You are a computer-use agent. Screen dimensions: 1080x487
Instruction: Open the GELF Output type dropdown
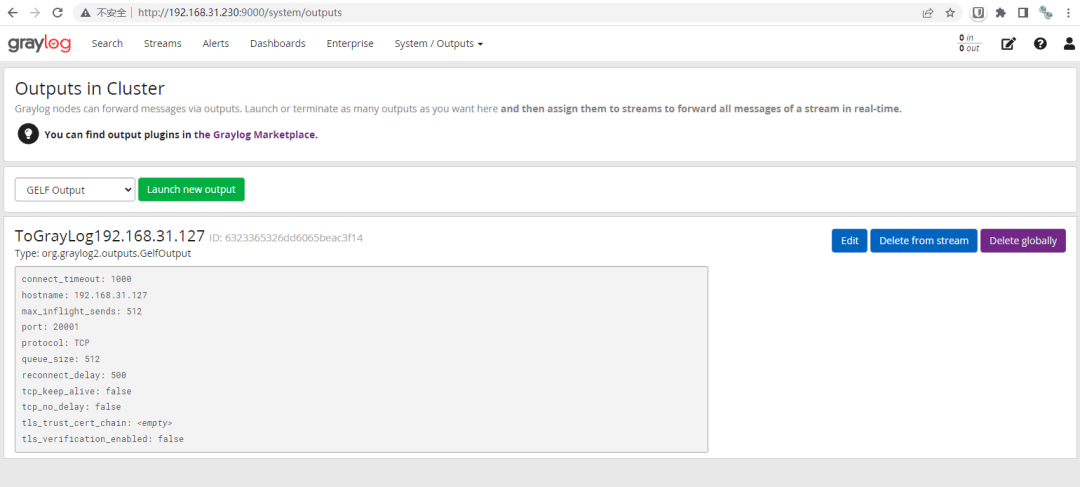click(x=75, y=190)
